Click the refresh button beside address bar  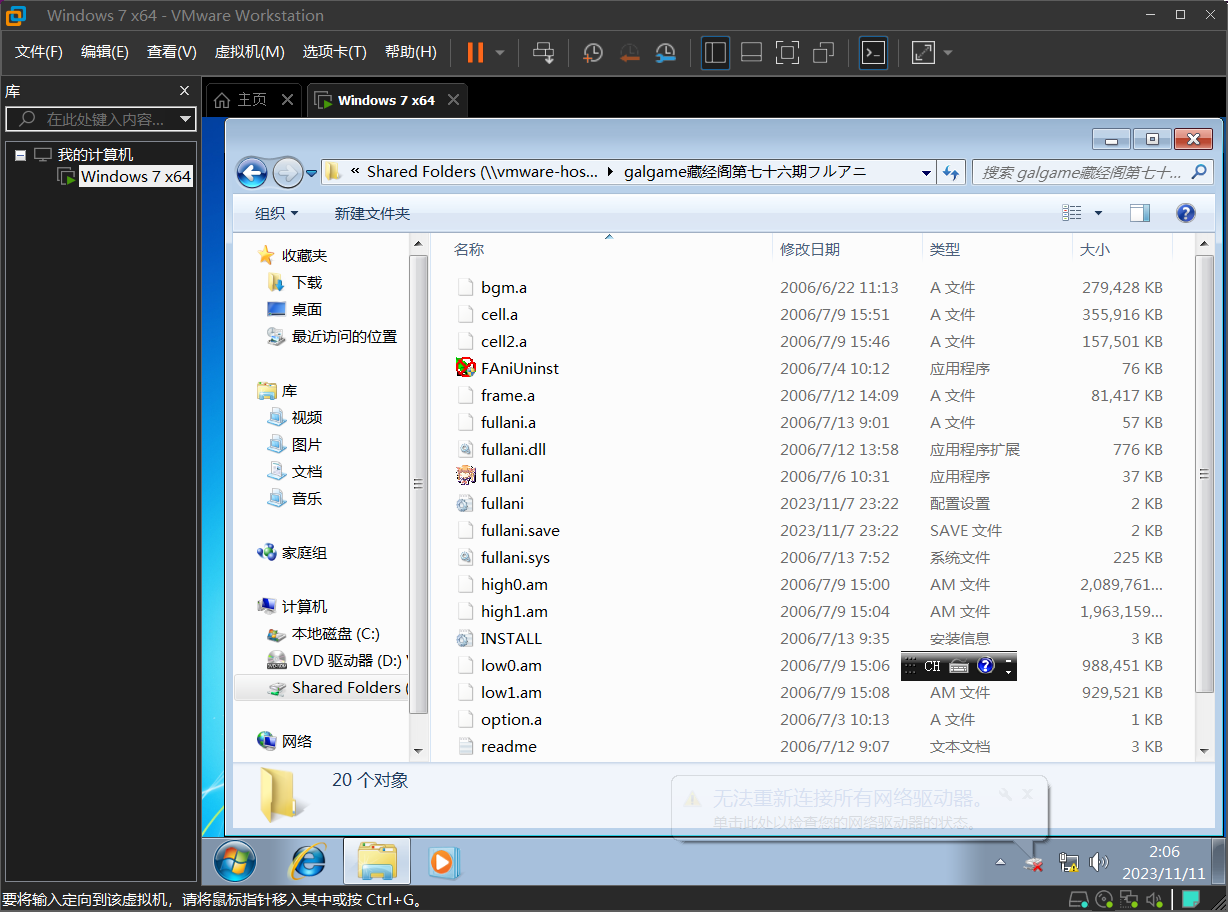pyautogui.click(x=951, y=173)
